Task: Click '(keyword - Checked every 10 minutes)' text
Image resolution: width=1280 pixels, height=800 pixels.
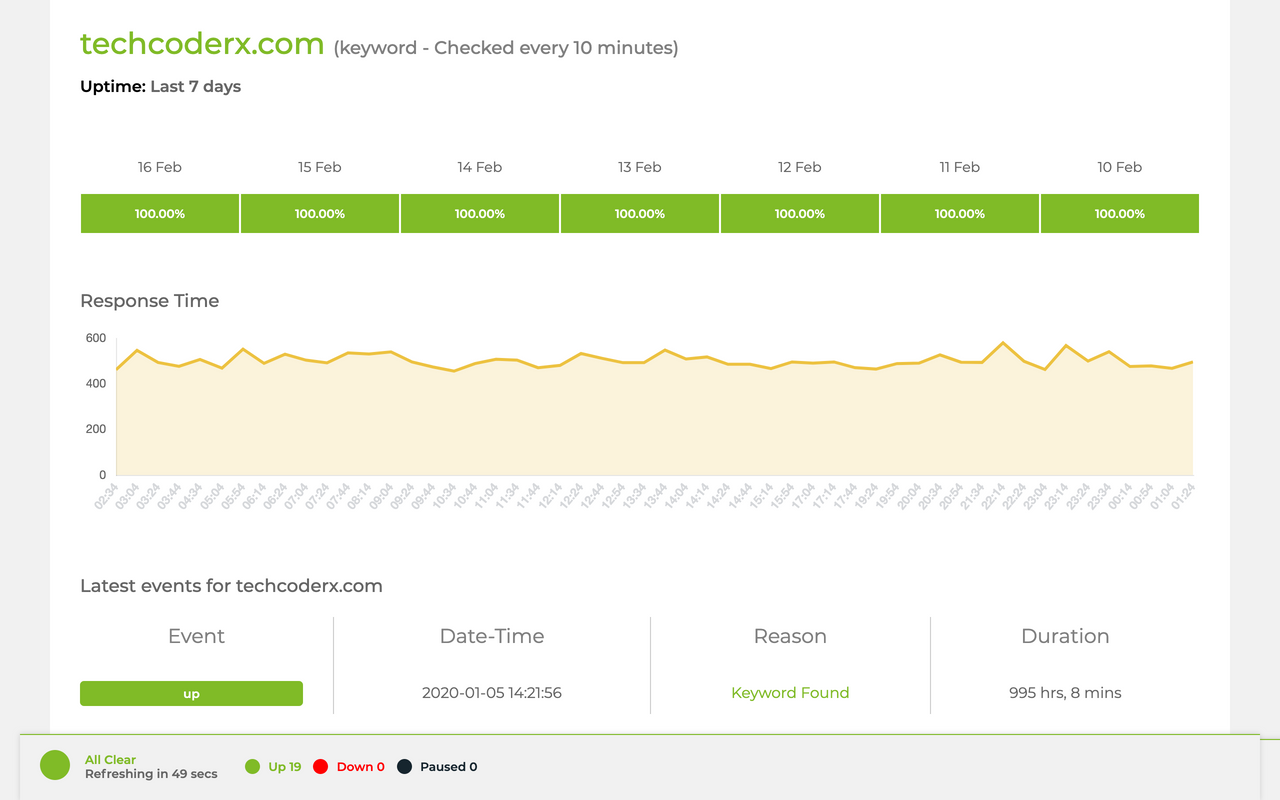Action: 506,48
